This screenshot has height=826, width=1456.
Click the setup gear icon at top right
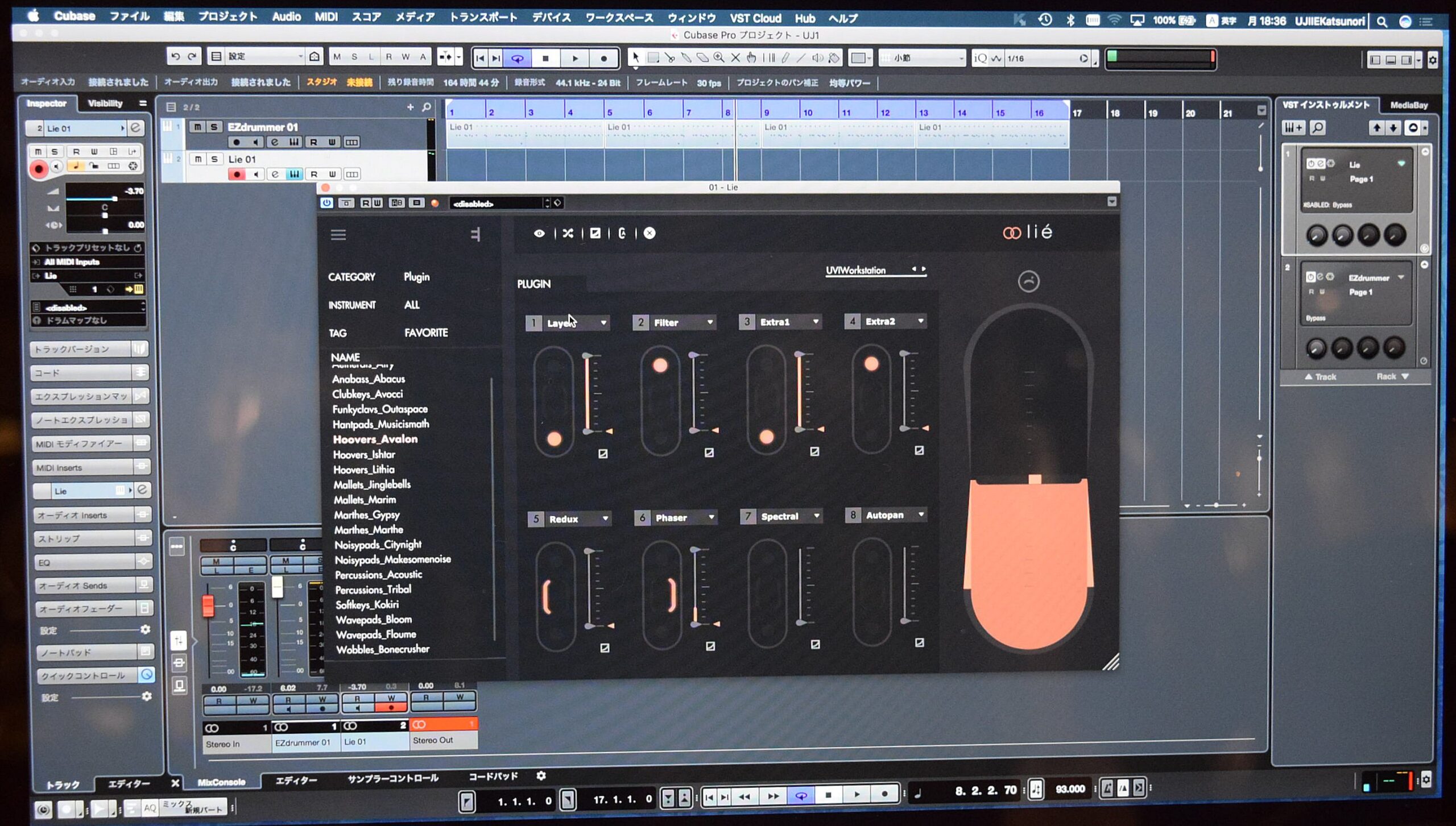point(1433,60)
